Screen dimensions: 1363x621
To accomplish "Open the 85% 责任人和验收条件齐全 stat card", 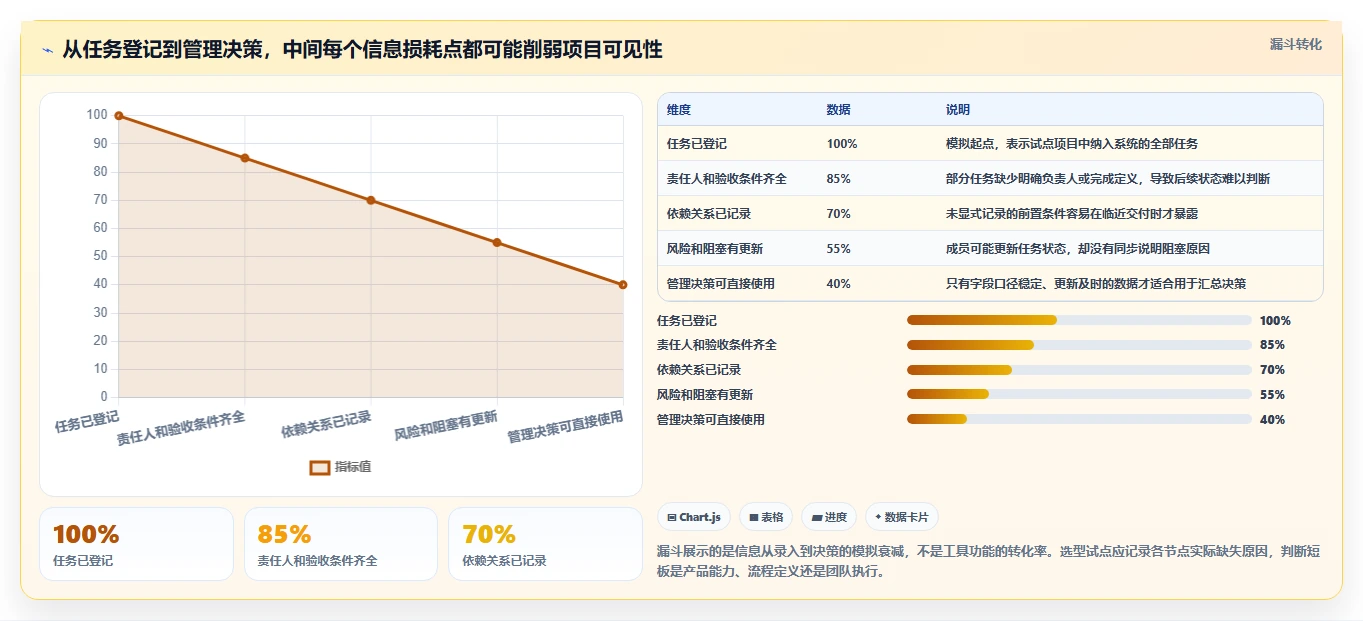I will (341, 544).
